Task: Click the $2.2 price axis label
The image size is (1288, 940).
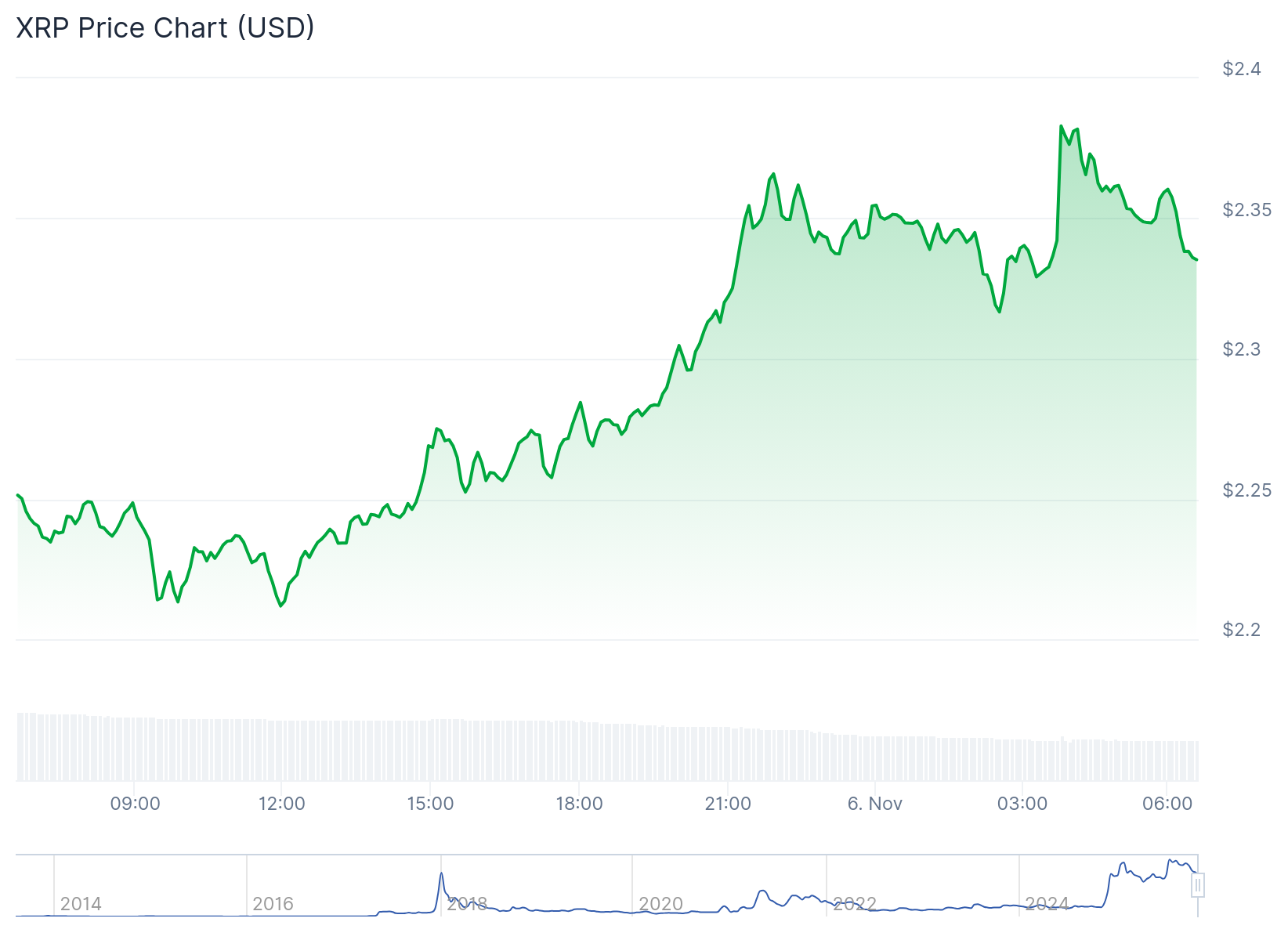Action: pyautogui.click(x=1242, y=630)
